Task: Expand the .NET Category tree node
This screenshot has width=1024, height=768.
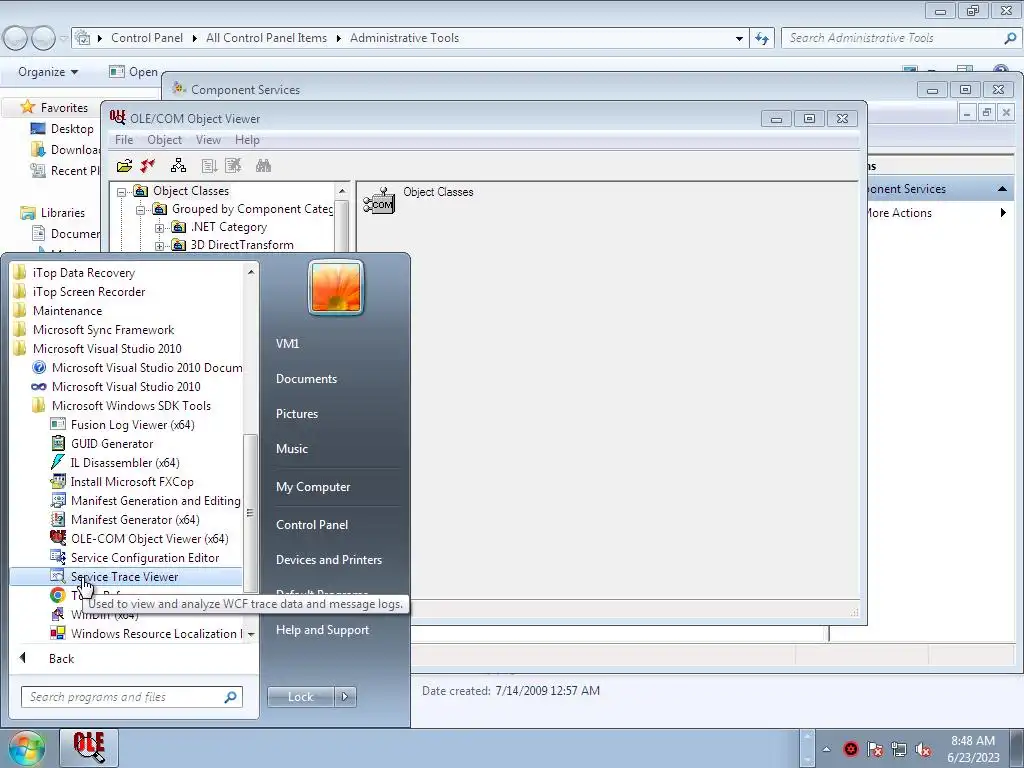Action: (x=159, y=228)
